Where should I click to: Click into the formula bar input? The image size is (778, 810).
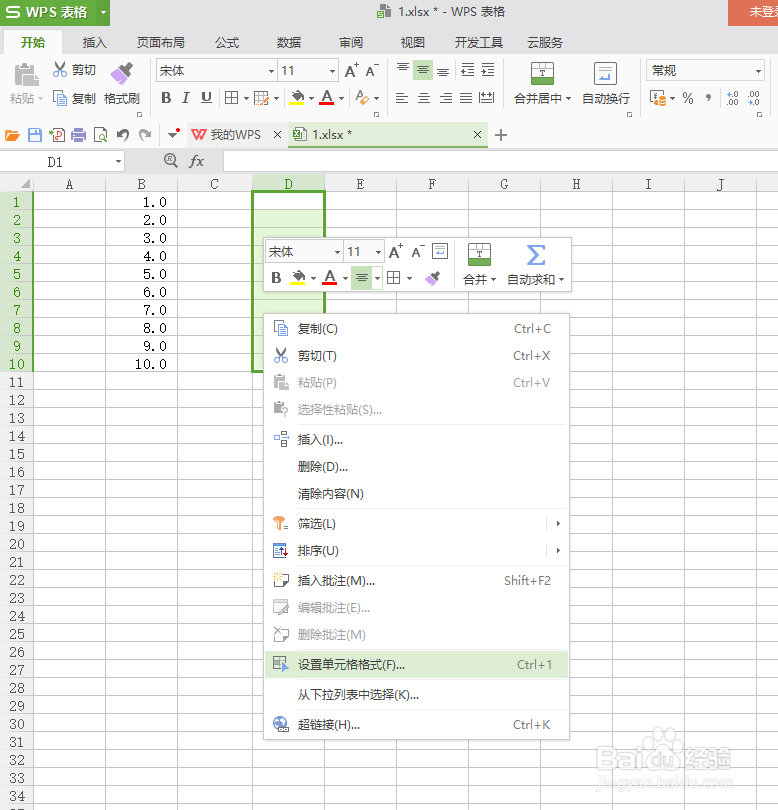click(x=500, y=162)
